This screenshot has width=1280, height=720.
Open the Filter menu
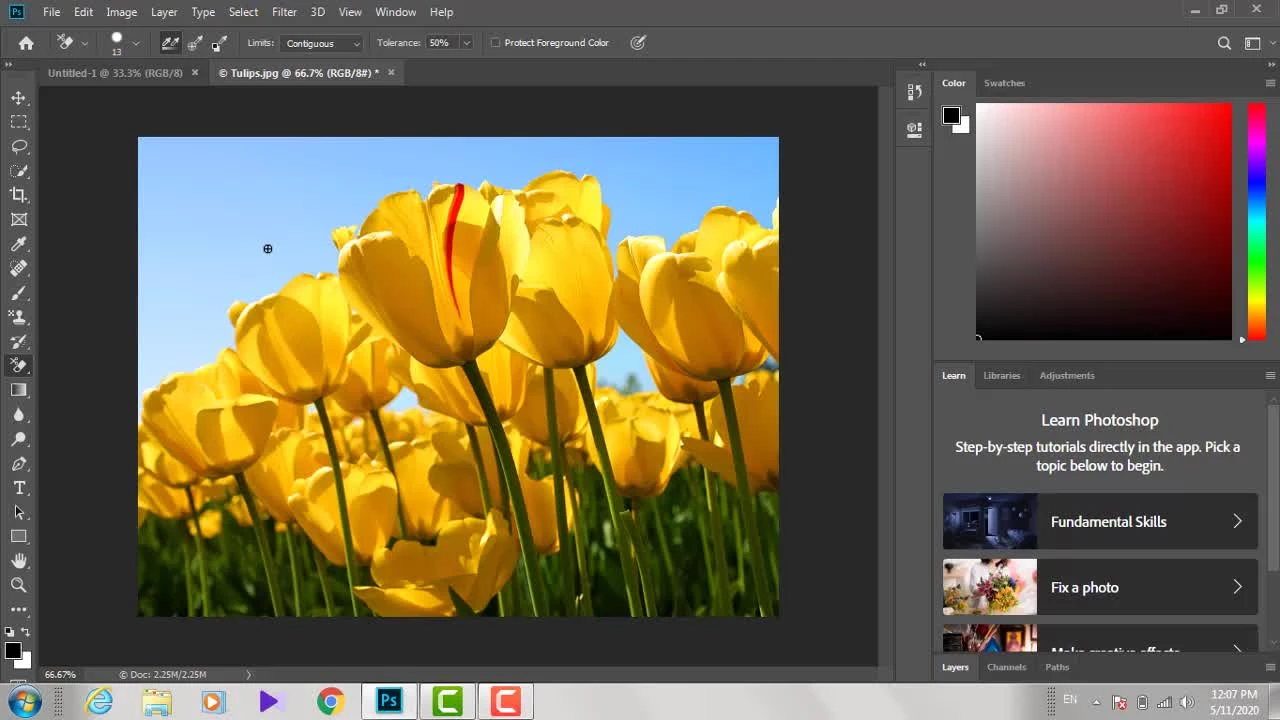[x=284, y=12]
